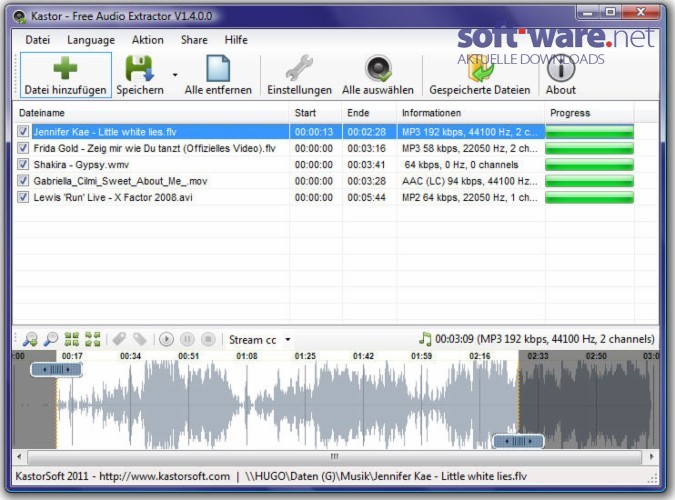This screenshot has height=500, width=675.
Task: Click the first grey tag icon
Action: [119, 339]
